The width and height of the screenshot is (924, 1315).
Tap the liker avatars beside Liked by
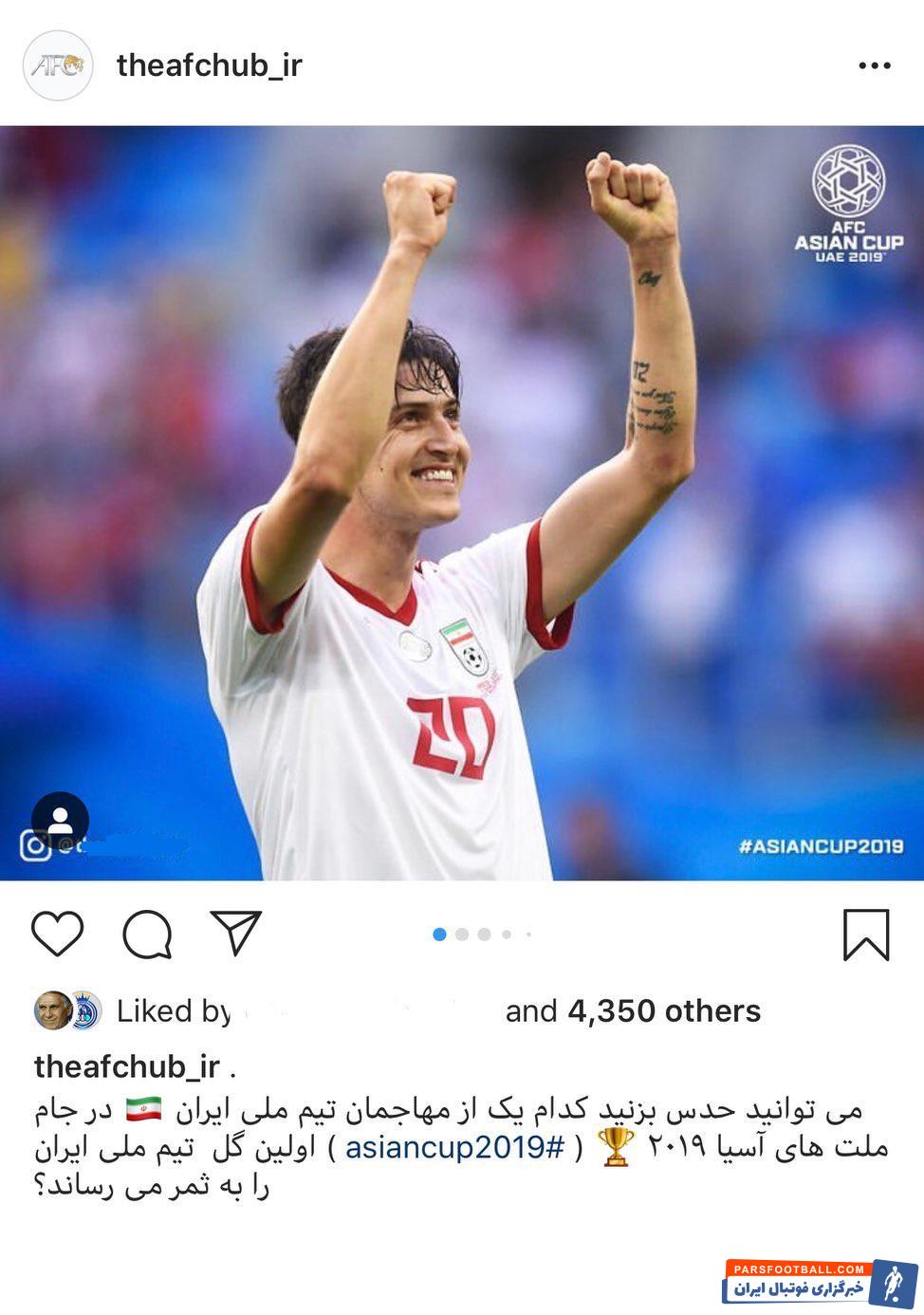[67, 1011]
